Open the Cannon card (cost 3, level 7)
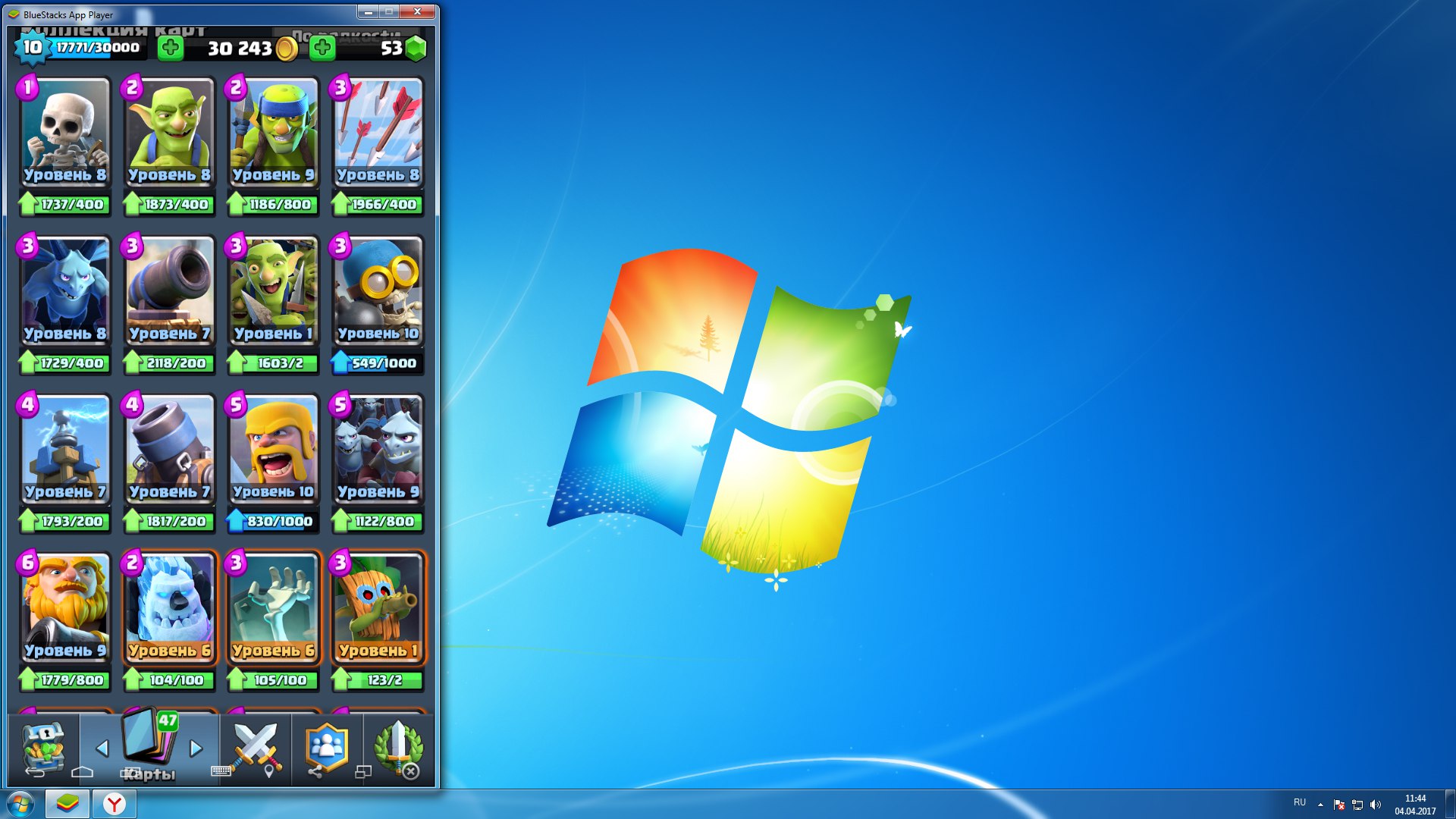The width and height of the screenshot is (1456, 819). click(169, 291)
